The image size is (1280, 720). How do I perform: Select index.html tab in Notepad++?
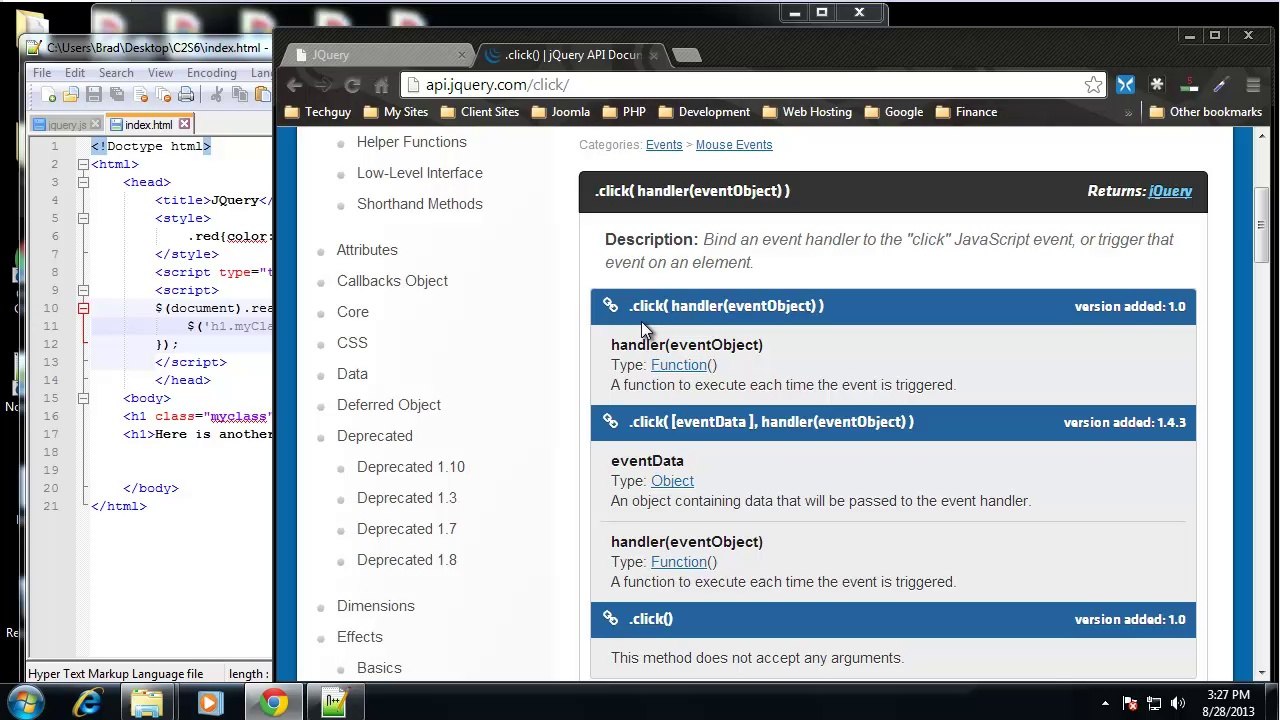[149, 125]
